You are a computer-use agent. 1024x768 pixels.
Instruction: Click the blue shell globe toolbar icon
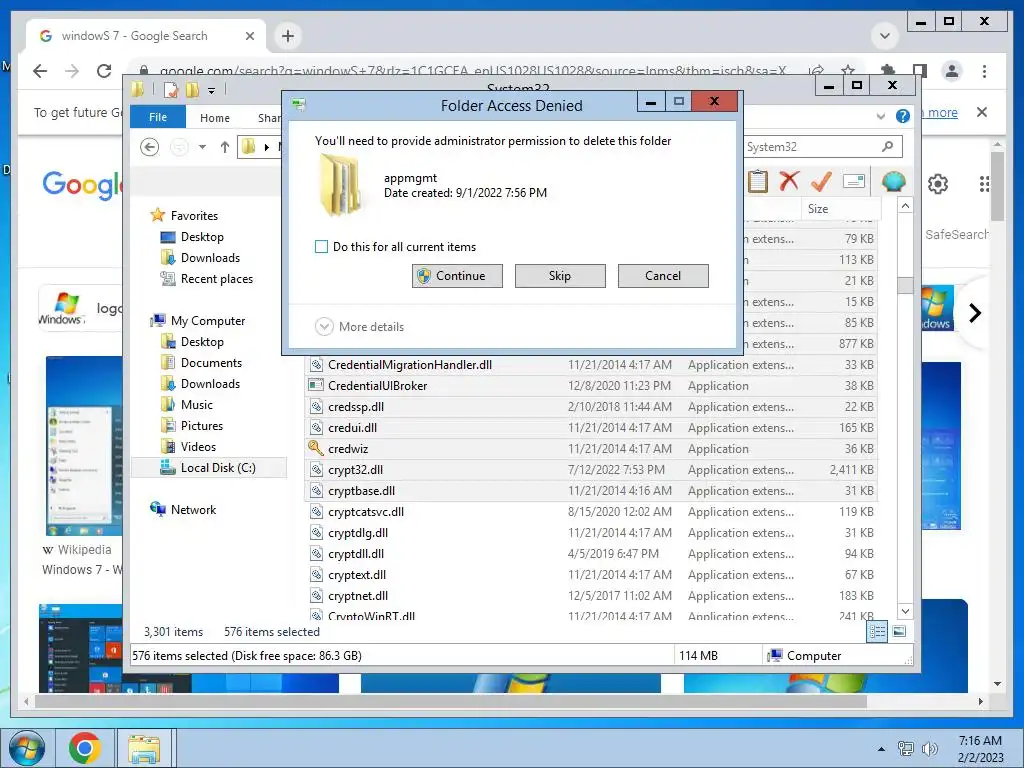[x=893, y=181]
